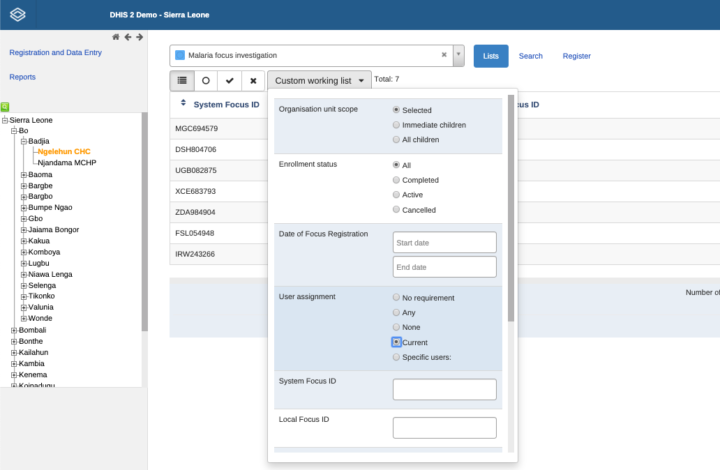
Task: Click the back arrow icon
Action: (128, 37)
